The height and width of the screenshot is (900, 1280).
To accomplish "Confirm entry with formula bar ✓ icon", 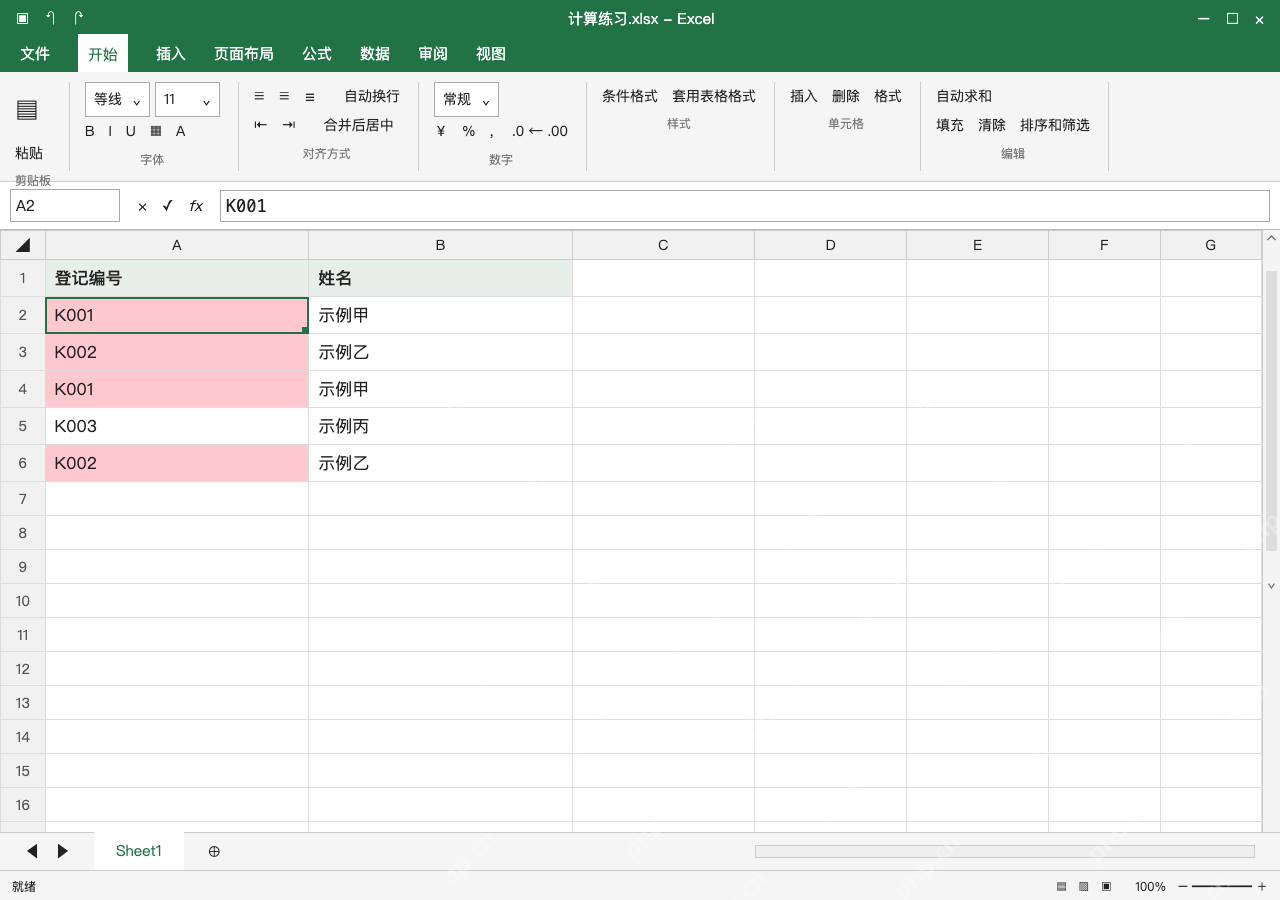I will click(x=168, y=206).
